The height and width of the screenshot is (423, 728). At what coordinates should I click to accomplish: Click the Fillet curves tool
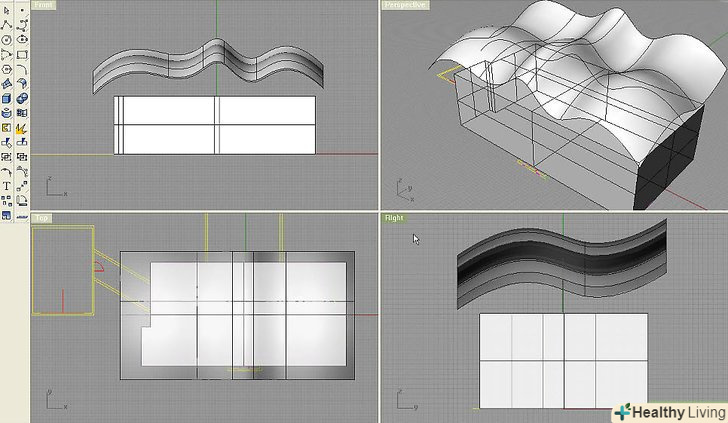[21, 69]
